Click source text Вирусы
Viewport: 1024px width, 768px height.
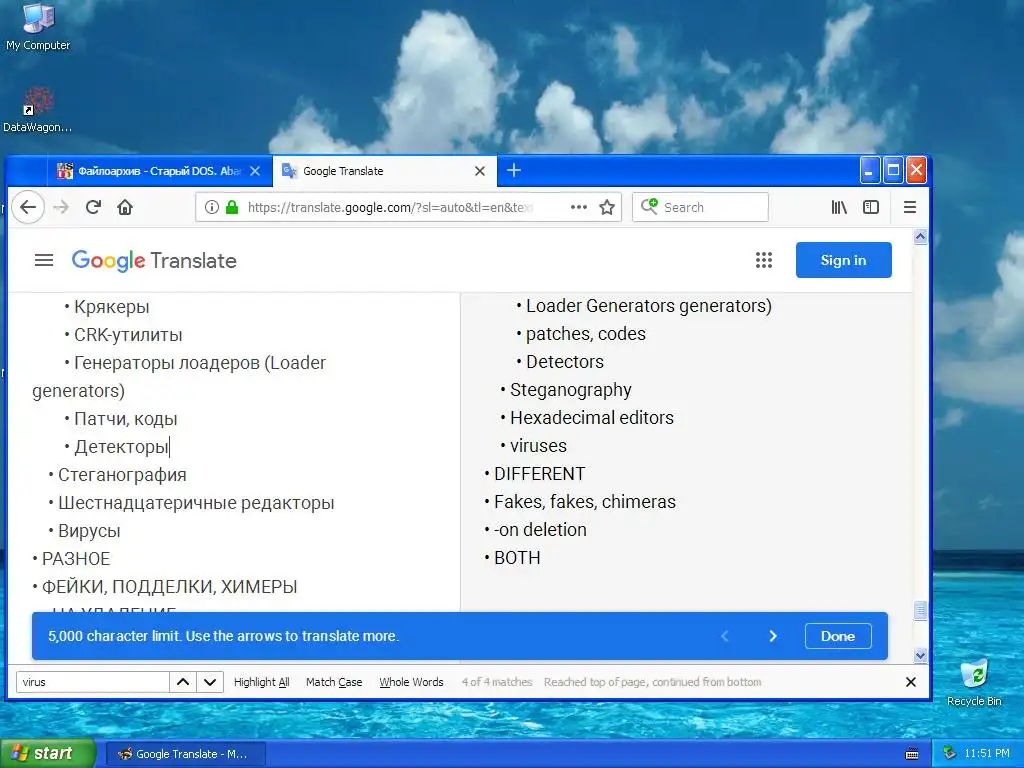[89, 531]
